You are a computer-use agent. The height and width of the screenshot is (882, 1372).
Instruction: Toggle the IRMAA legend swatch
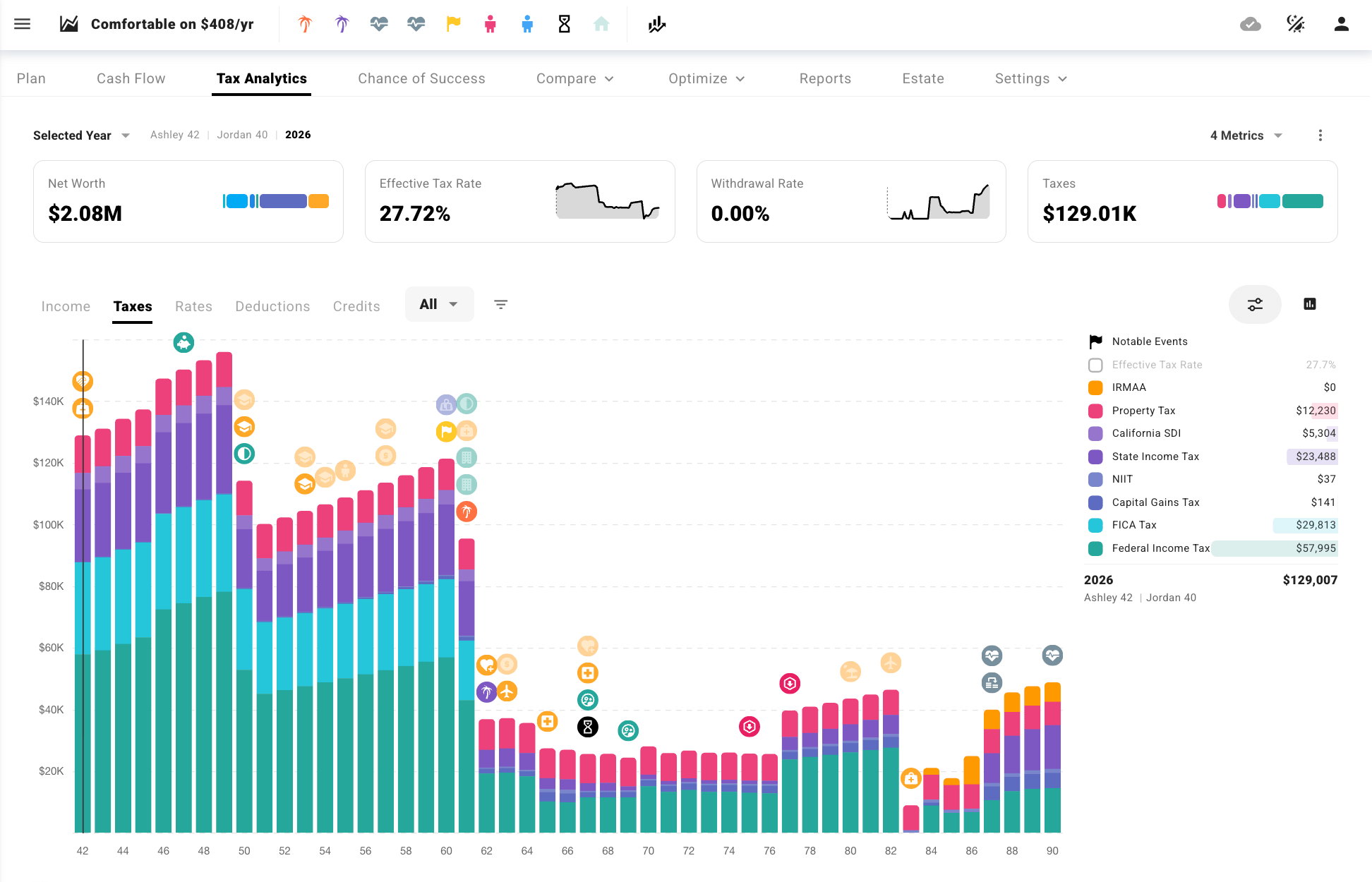tap(1095, 387)
